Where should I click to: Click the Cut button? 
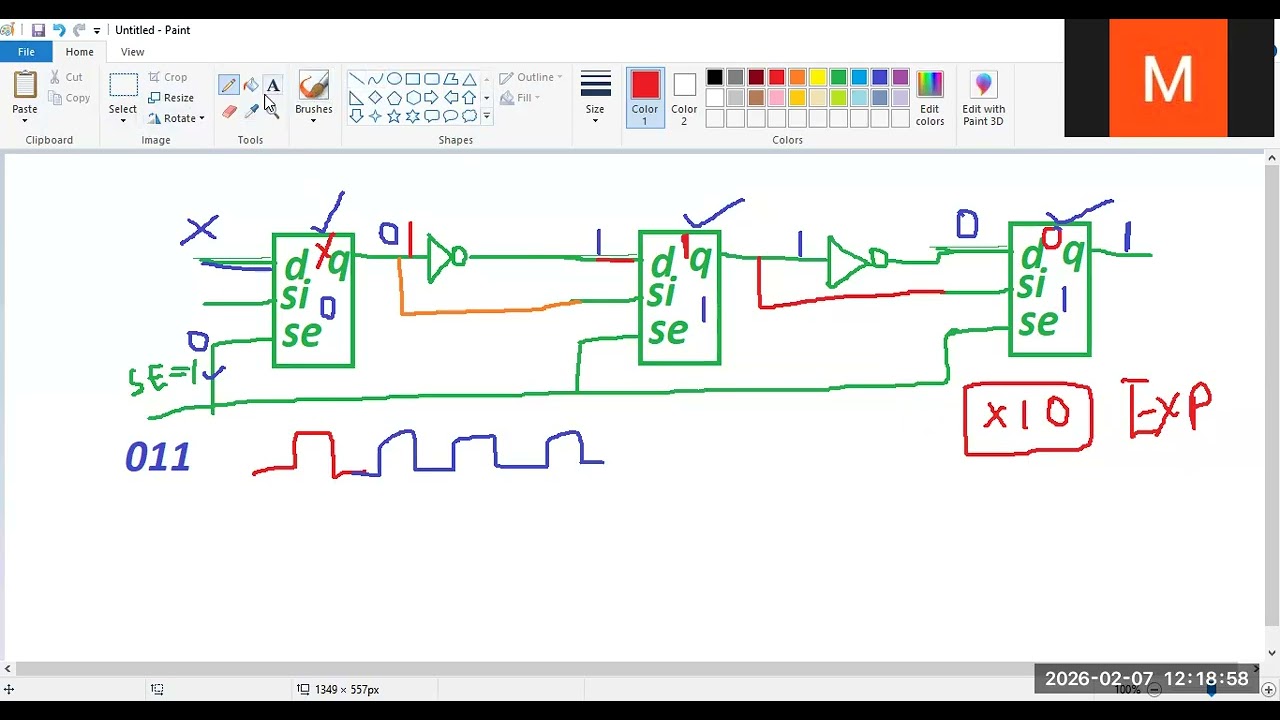tap(66, 77)
